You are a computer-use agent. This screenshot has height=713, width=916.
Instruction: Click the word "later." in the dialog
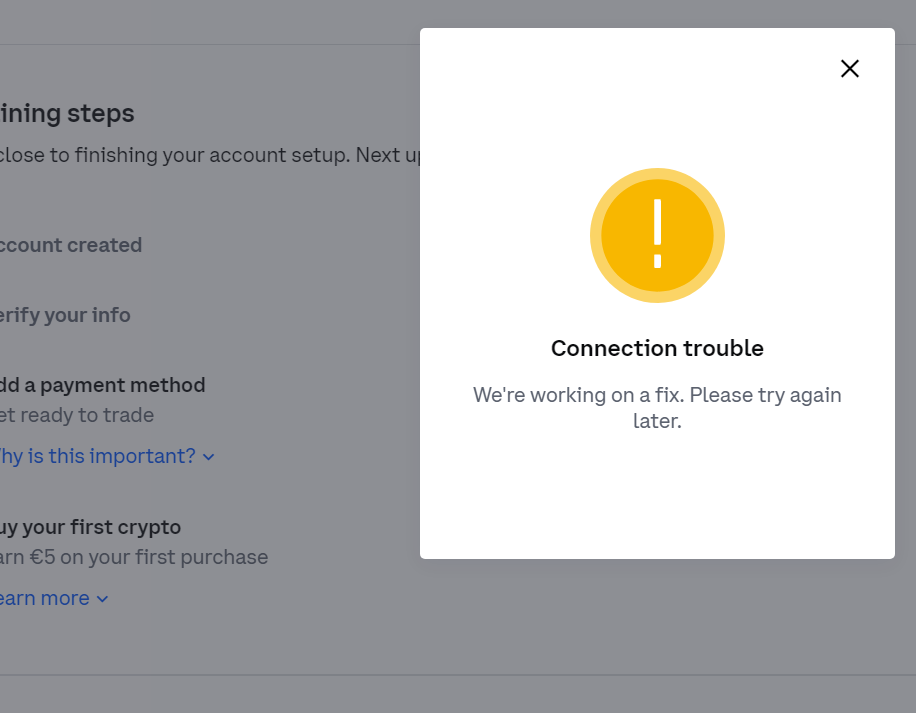pyautogui.click(x=657, y=420)
